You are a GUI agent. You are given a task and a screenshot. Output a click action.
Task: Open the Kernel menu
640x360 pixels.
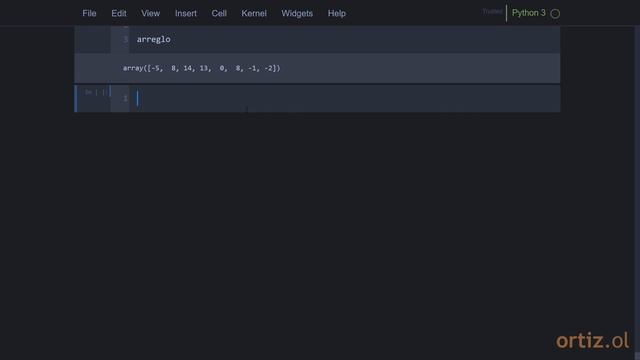coord(253,13)
